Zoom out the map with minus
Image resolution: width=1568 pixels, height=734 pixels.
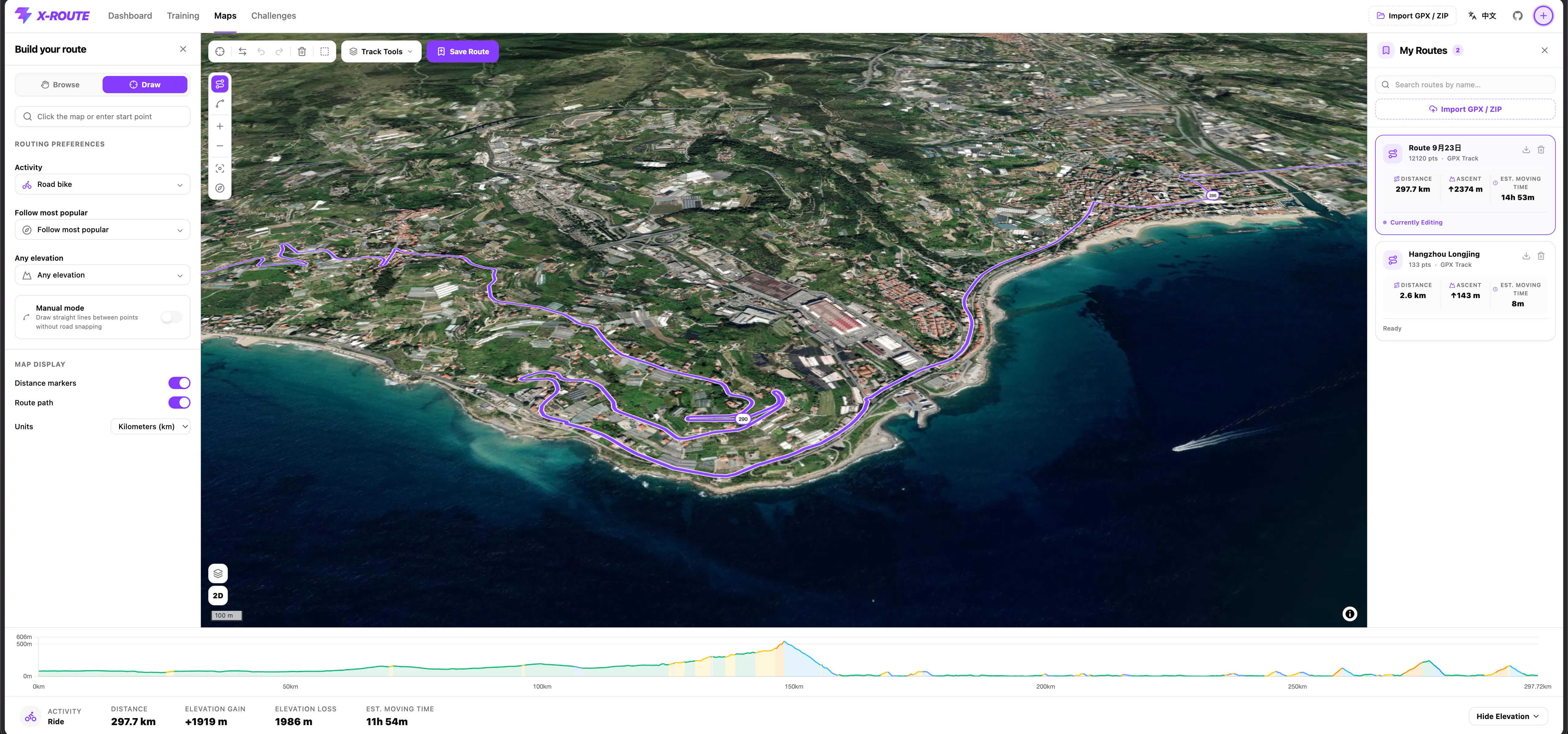click(220, 146)
